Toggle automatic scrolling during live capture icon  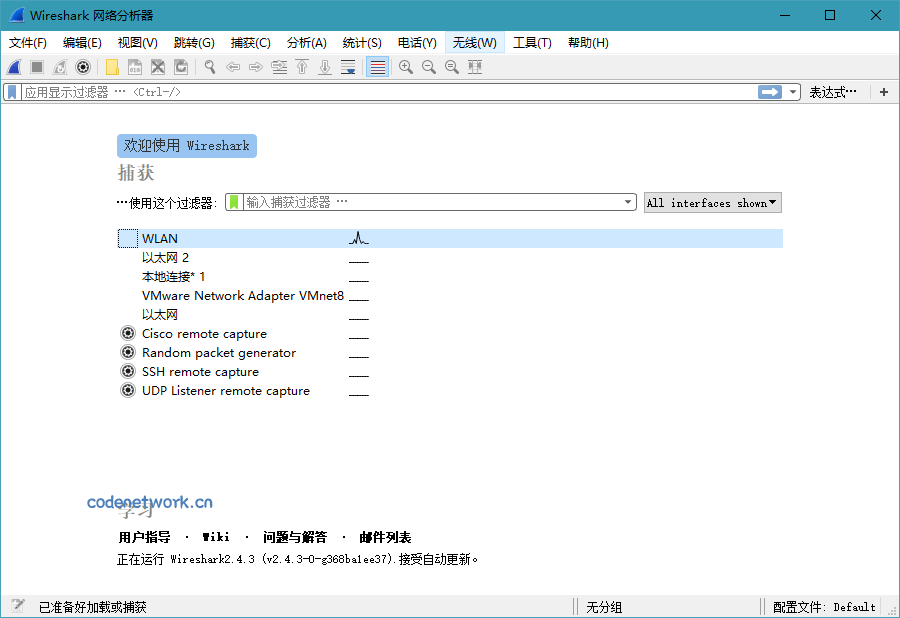pos(347,66)
